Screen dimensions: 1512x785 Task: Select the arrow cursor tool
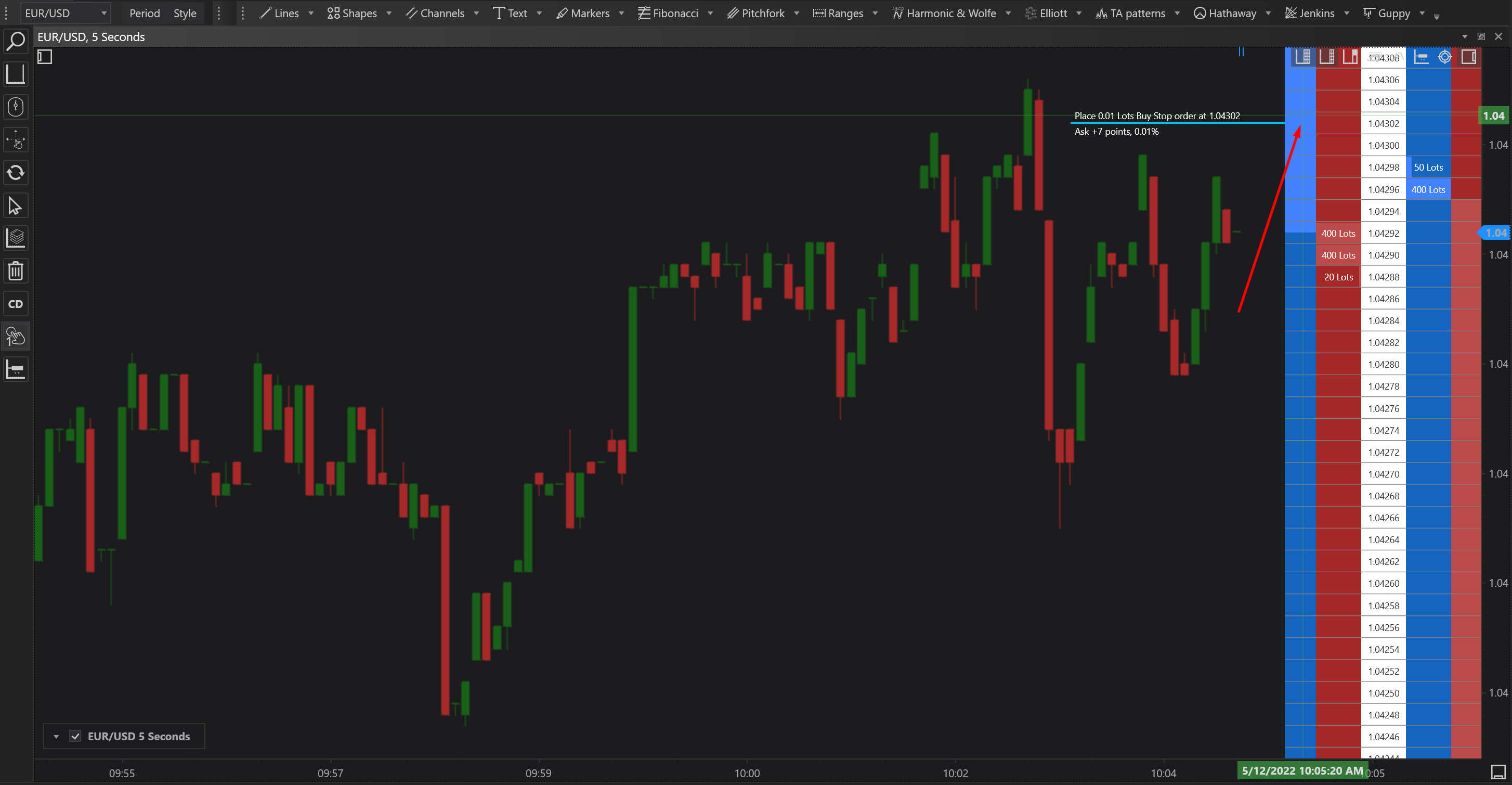point(16,206)
